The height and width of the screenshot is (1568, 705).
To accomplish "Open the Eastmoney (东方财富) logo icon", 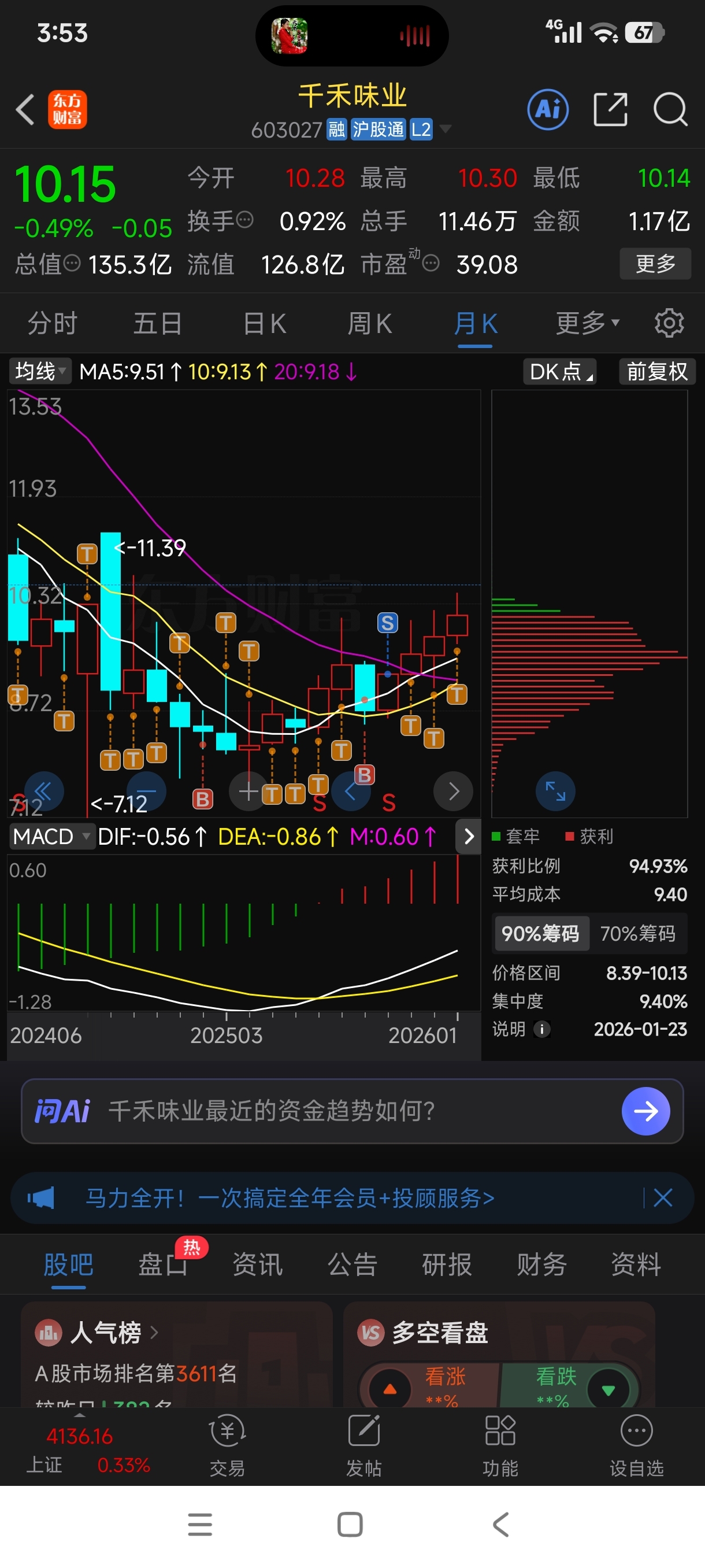I will tap(68, 110).
